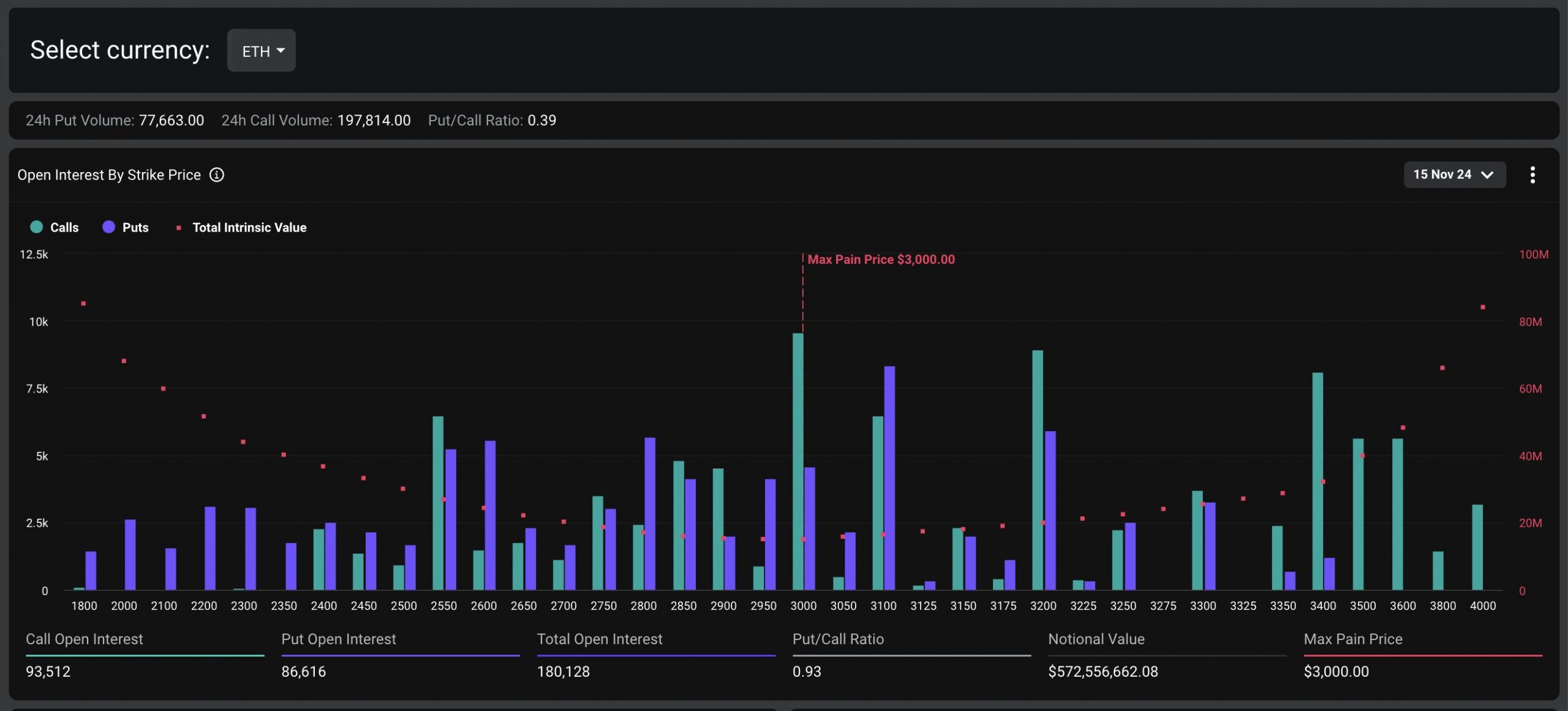This screenshot has height=711, width=1568.
Task: Click the Notional Value $572,556,662.08
Action: pos(1103,671)
